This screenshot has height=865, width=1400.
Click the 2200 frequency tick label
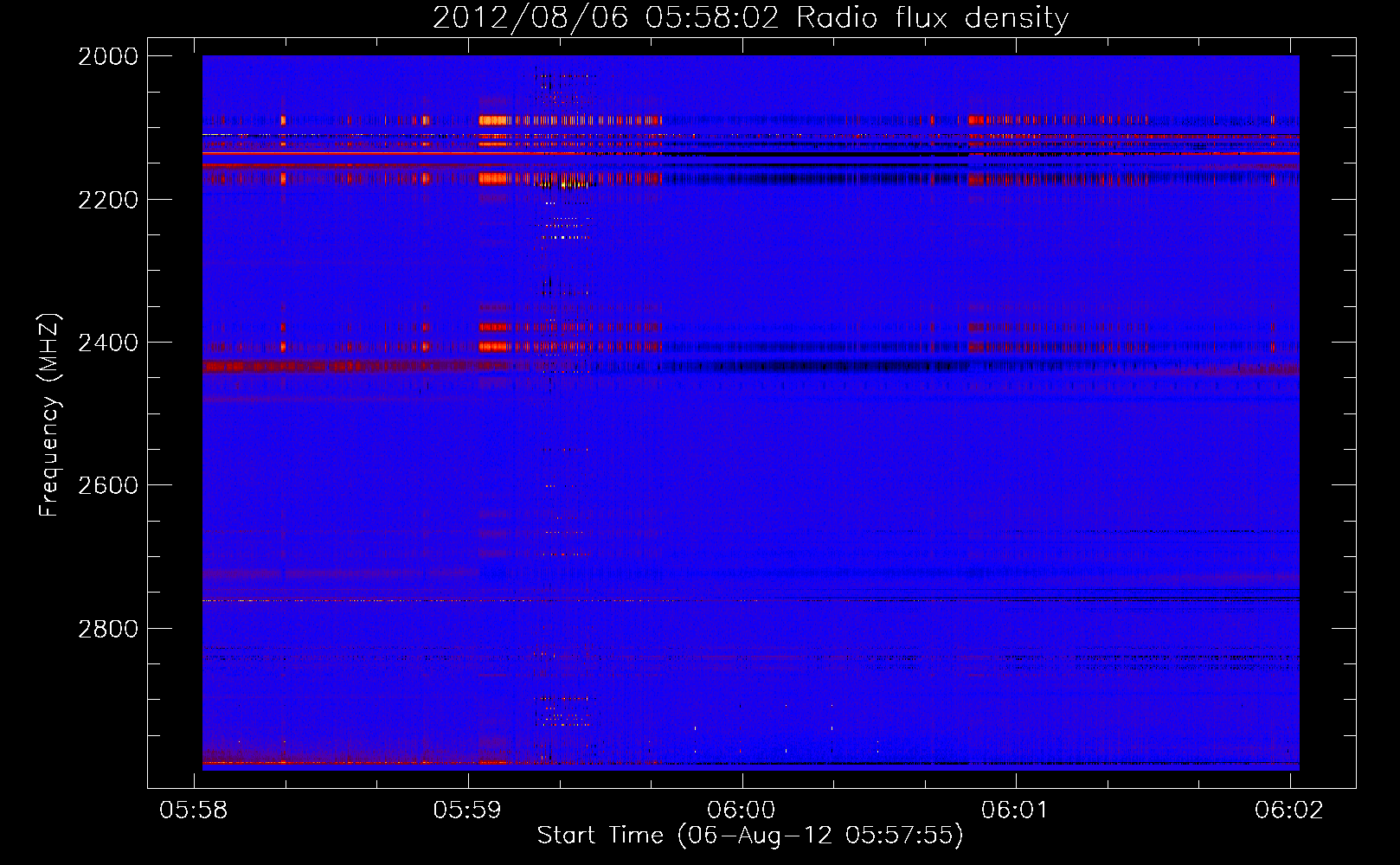(107, 200)
